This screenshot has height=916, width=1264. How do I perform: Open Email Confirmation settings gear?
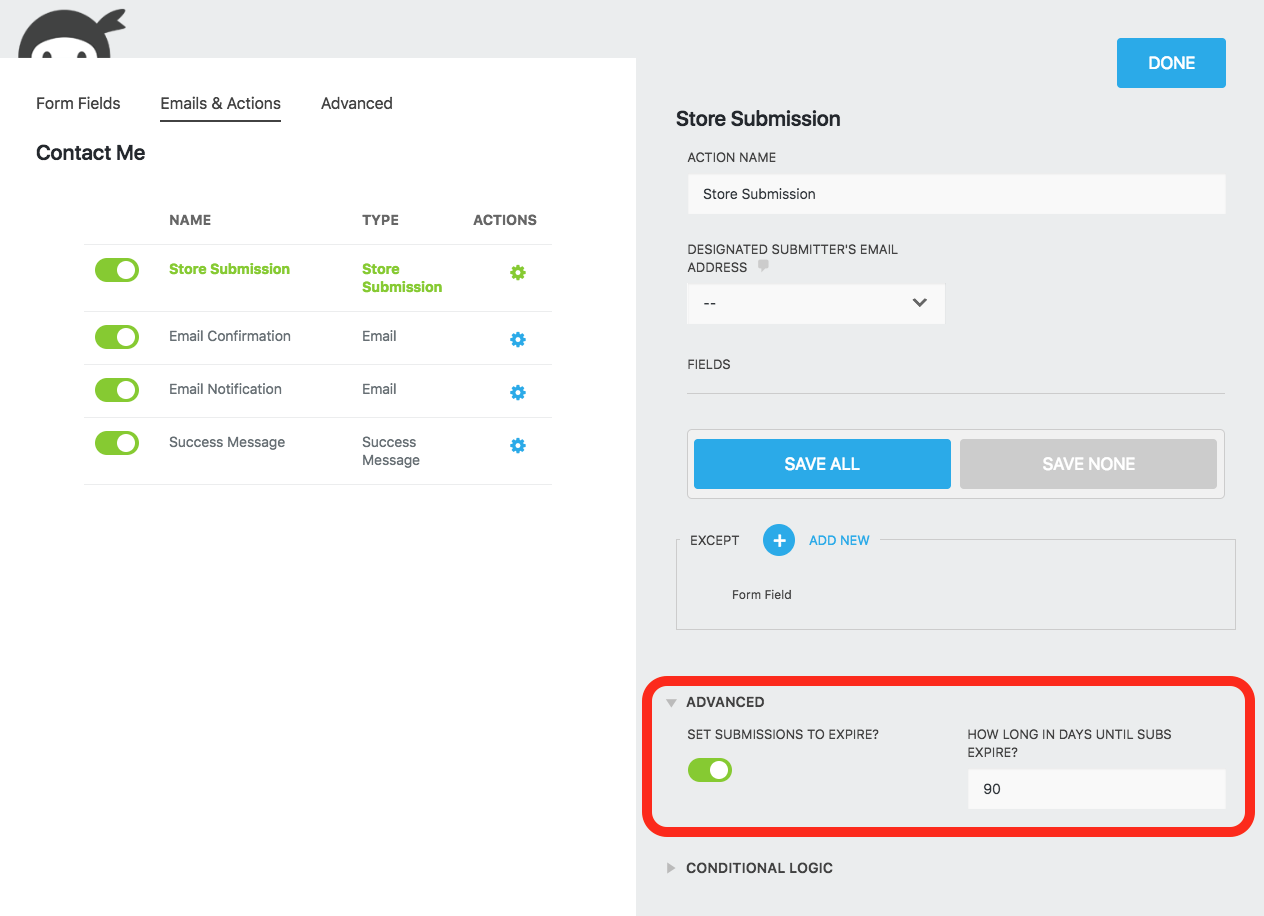click(x=518, y=339)
